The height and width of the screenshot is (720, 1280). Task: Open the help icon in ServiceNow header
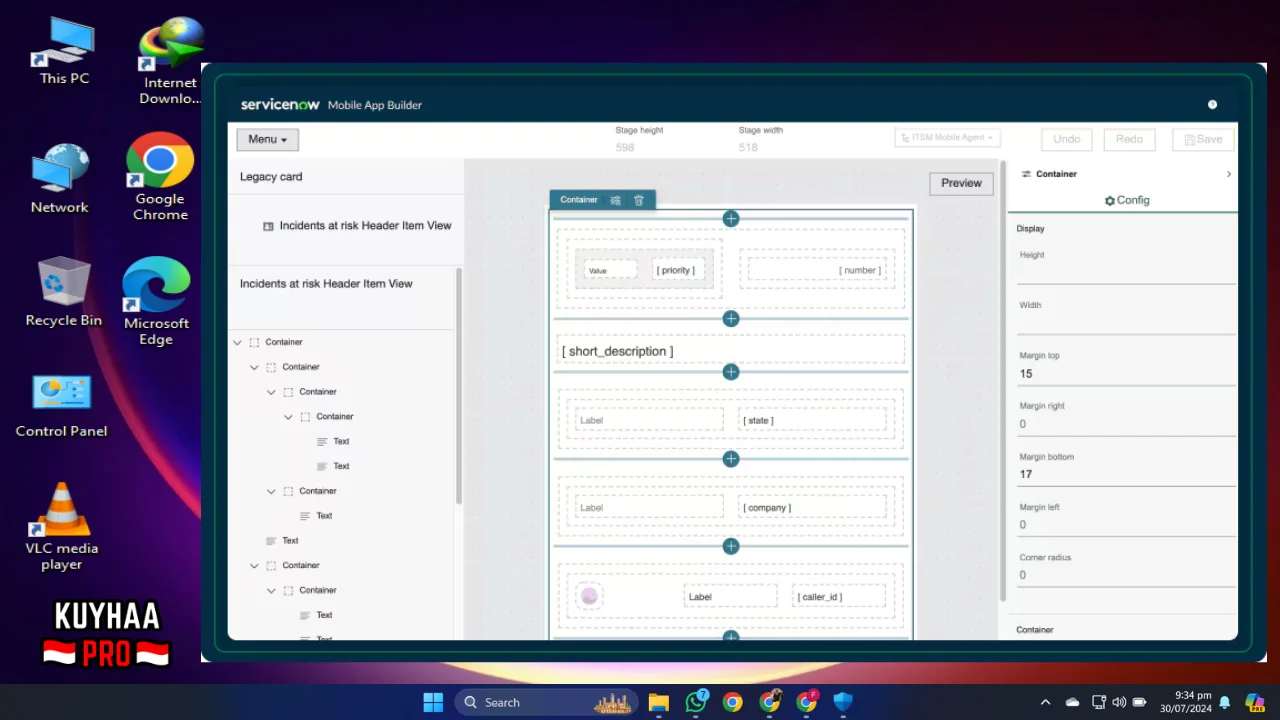pyautogui.click(x=1212, y=104)
